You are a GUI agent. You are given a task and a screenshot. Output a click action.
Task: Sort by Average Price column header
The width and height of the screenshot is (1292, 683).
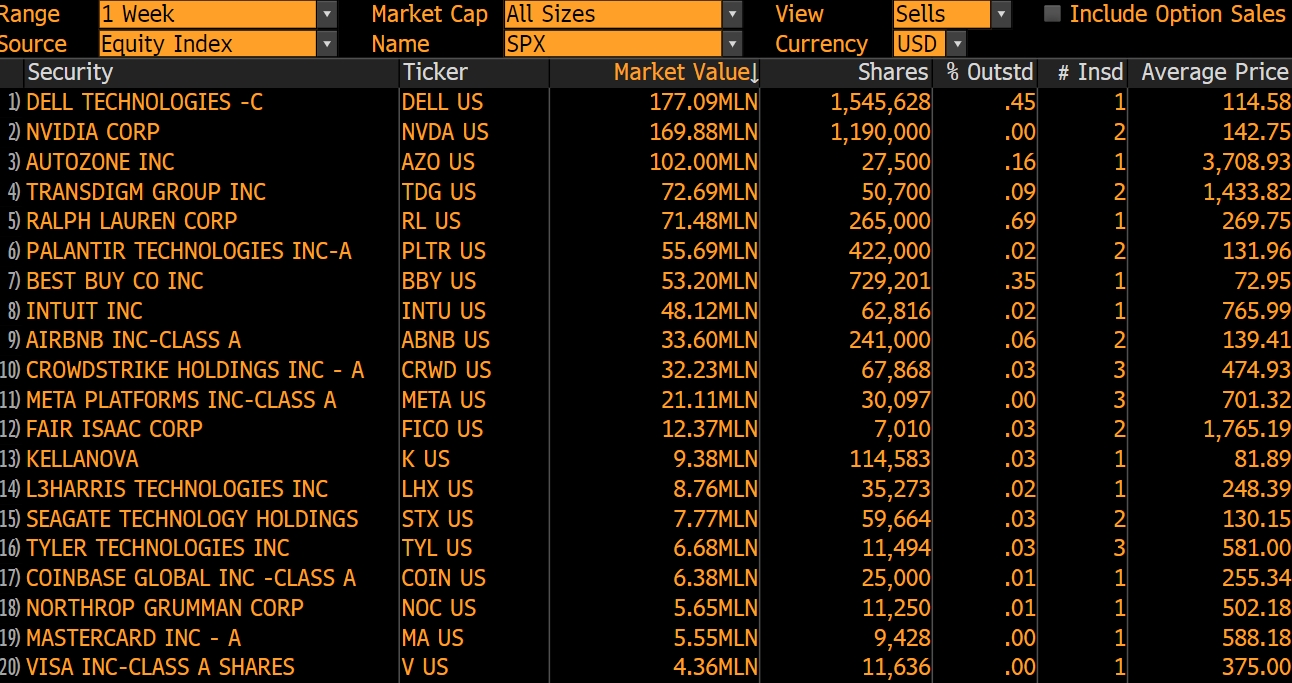tap(1215, 72)
